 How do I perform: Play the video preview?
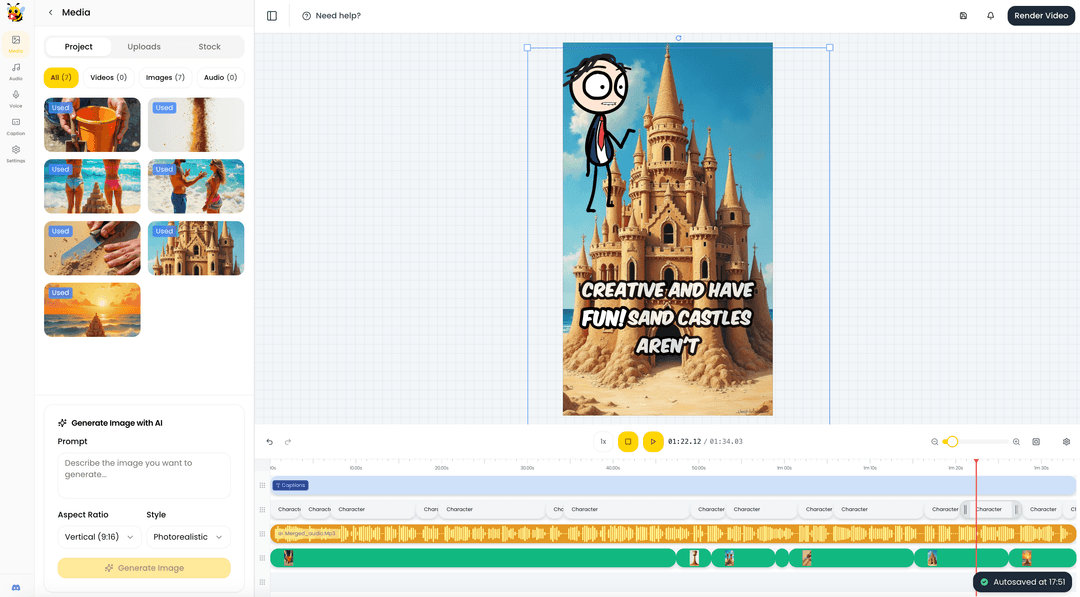653,442
